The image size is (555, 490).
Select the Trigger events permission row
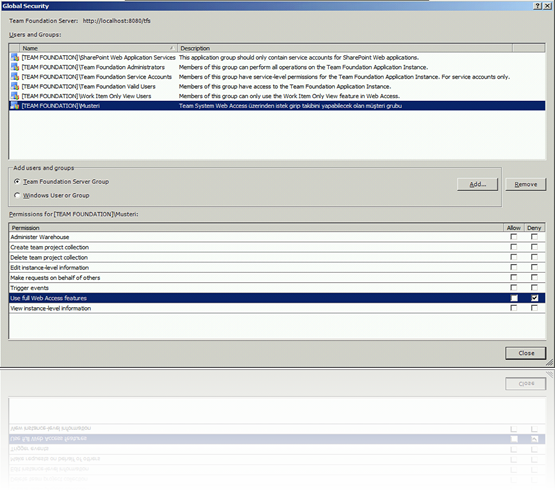coord(277,288)
